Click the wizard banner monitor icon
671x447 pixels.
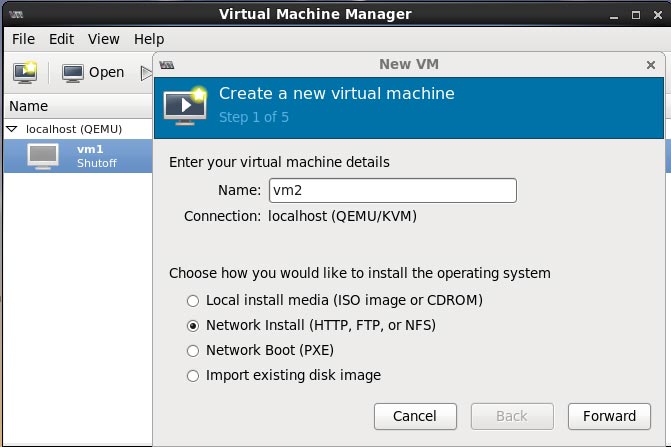pos(185,102)
